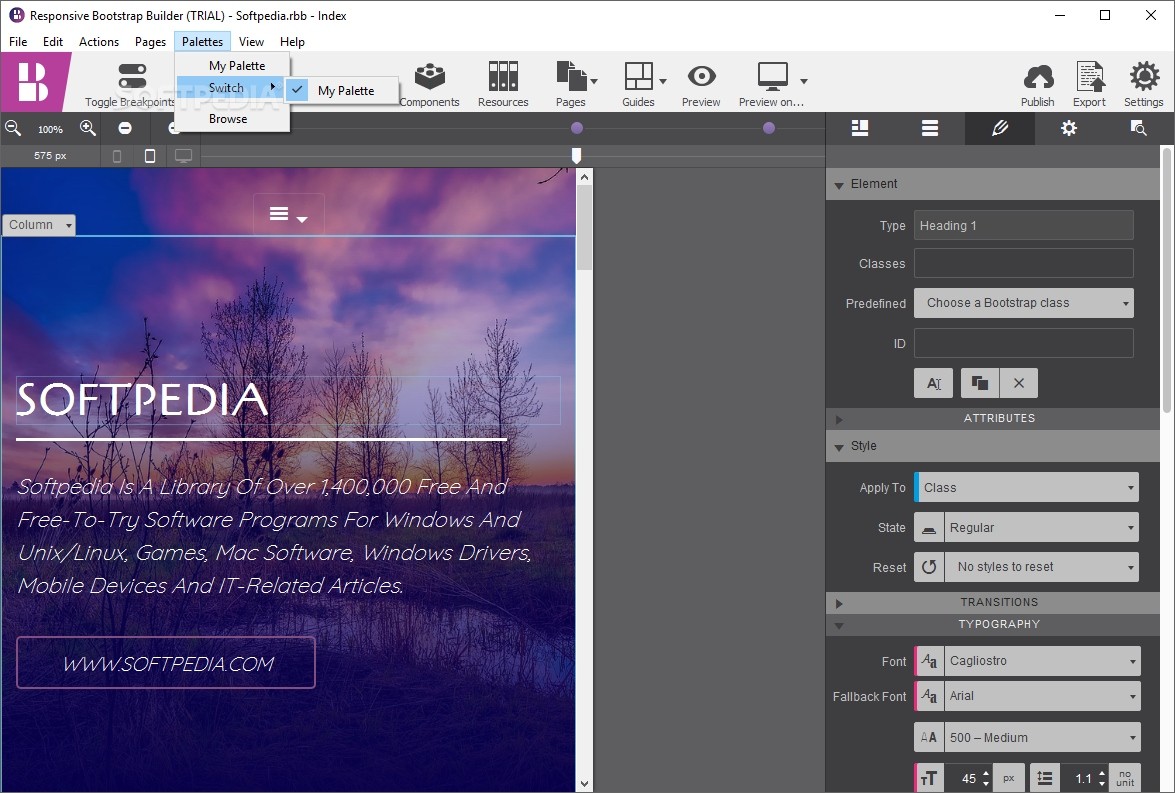Screen dimensions: 1175x793
Task: Click the minus circle breakpoint icon
Action: coord(125,128)
